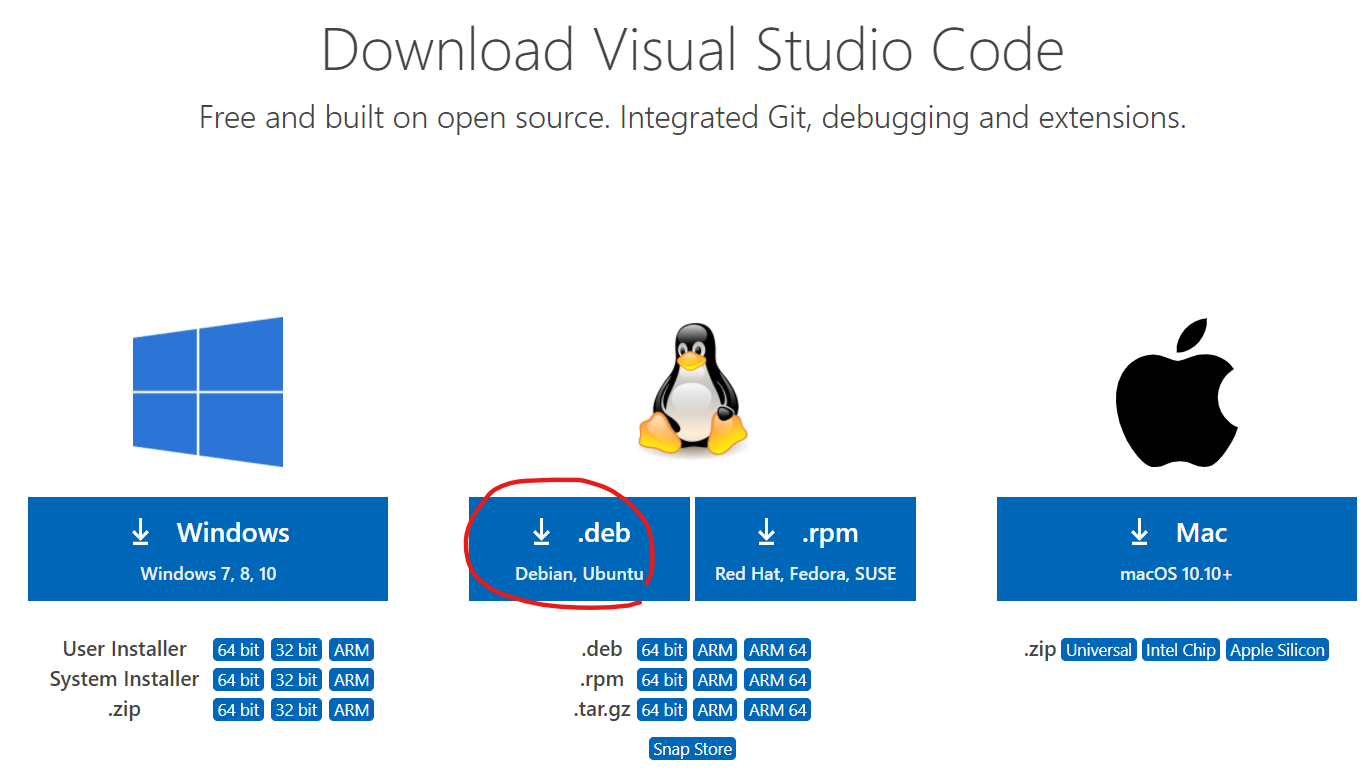Click the download arrow on the Mac button
The width and height of the screenshot is (1369, 775).
[1139, 533]
